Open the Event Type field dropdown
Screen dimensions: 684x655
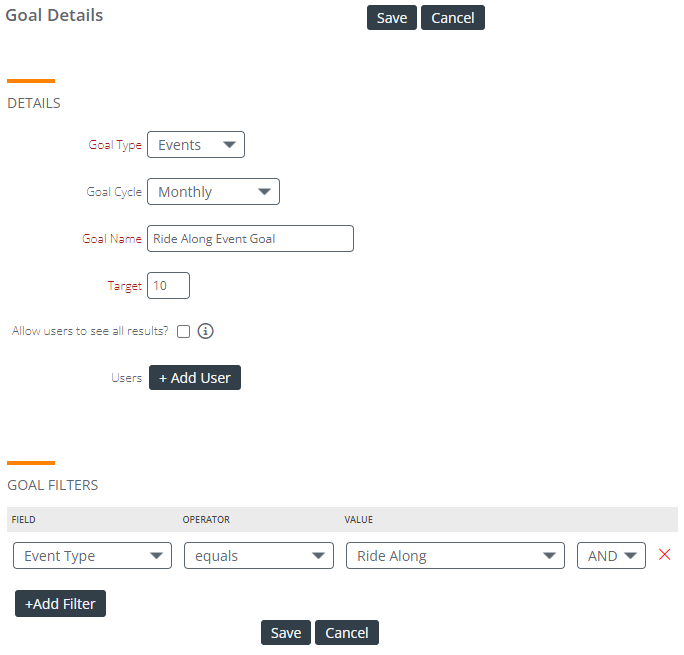92,556
